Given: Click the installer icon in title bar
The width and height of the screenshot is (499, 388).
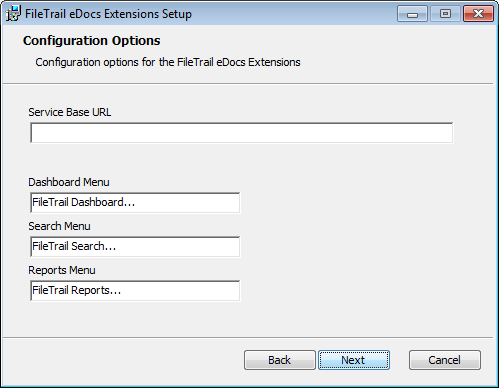Looking at the screenshot, I should pos(13,14).
